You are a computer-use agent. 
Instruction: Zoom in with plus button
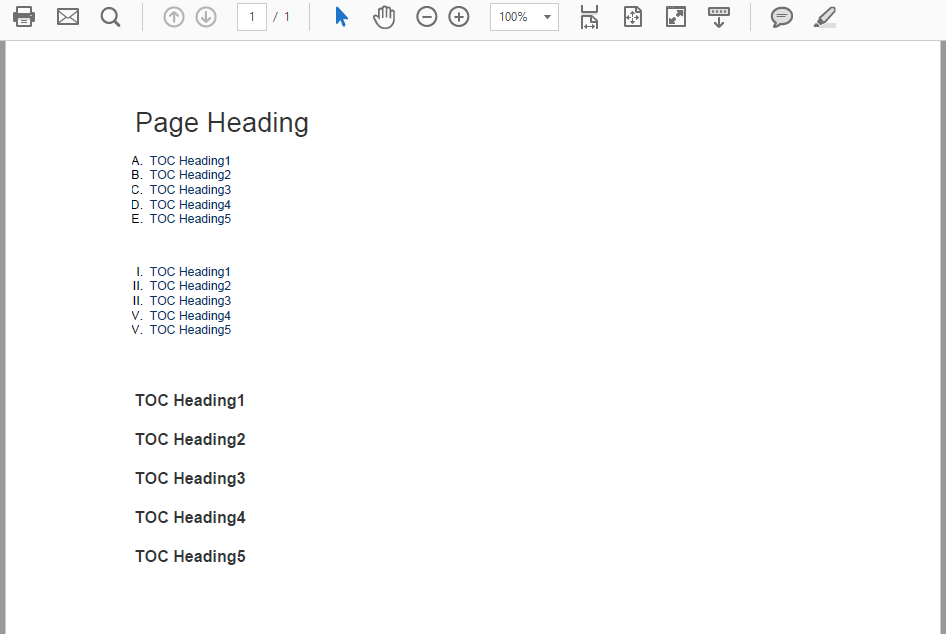pyautogui.click(x=459, y=17)
